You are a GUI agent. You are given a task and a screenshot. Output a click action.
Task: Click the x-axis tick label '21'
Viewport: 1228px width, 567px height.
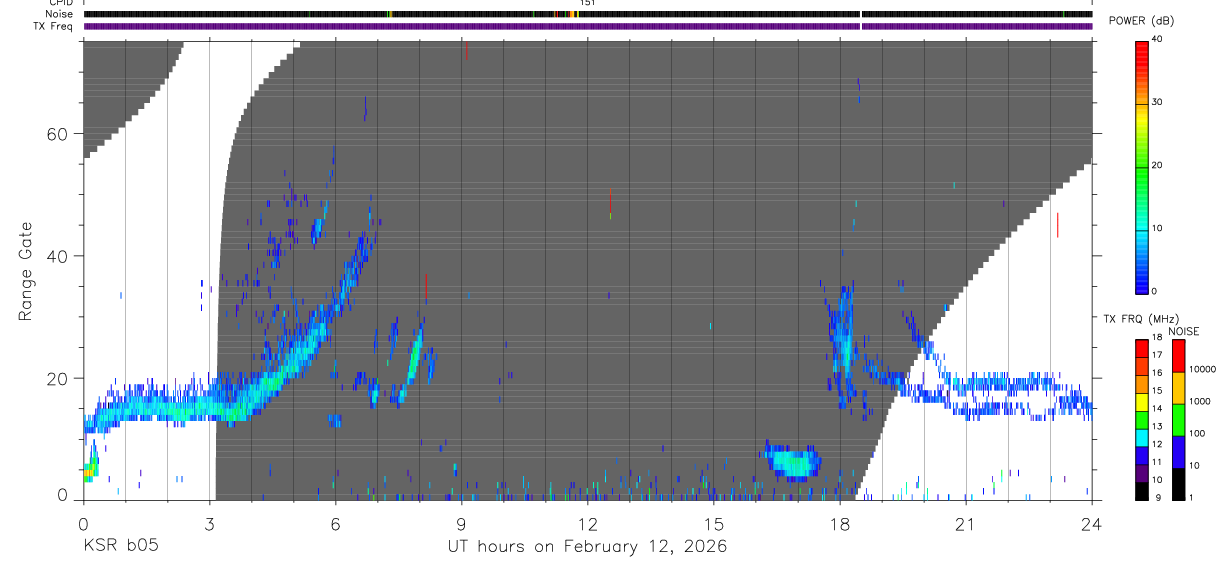pyautogui.click(x=966, y=524)
